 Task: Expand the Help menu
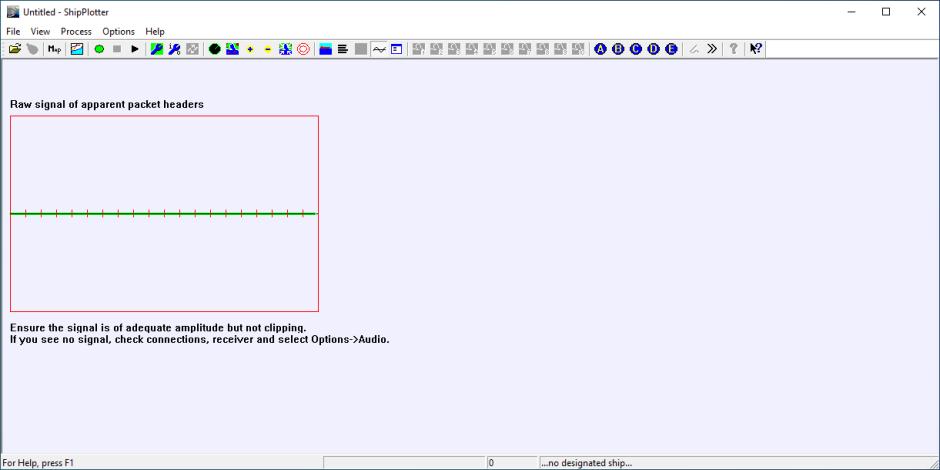[x=154, y=31]
